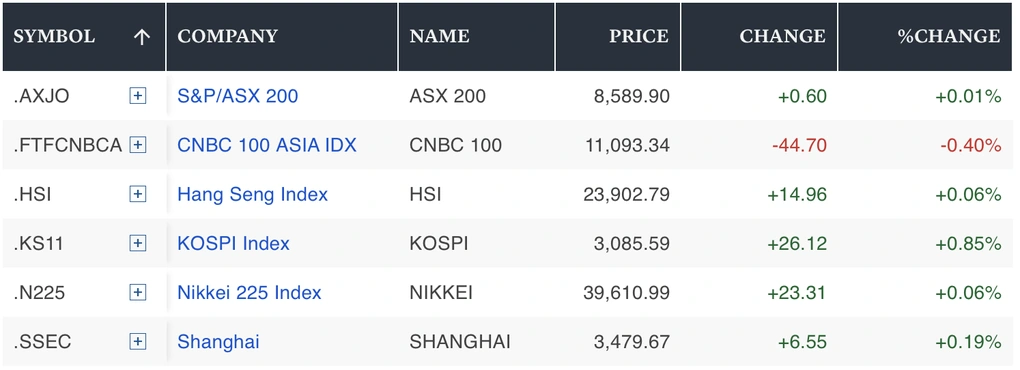Click the plus icon beside .N225

[x=137, y=293]
